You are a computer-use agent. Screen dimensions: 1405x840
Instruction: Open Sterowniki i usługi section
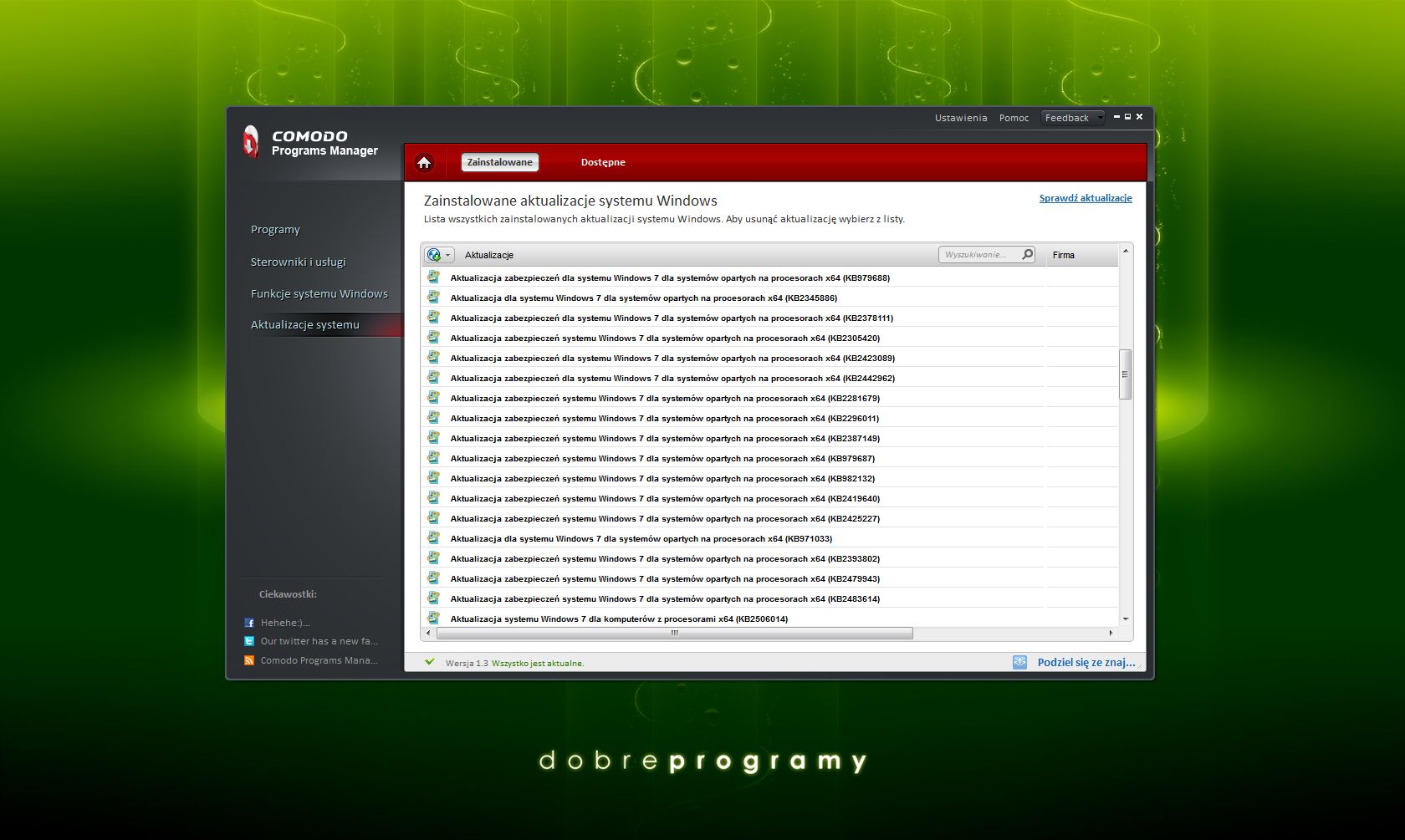(298, 262)
